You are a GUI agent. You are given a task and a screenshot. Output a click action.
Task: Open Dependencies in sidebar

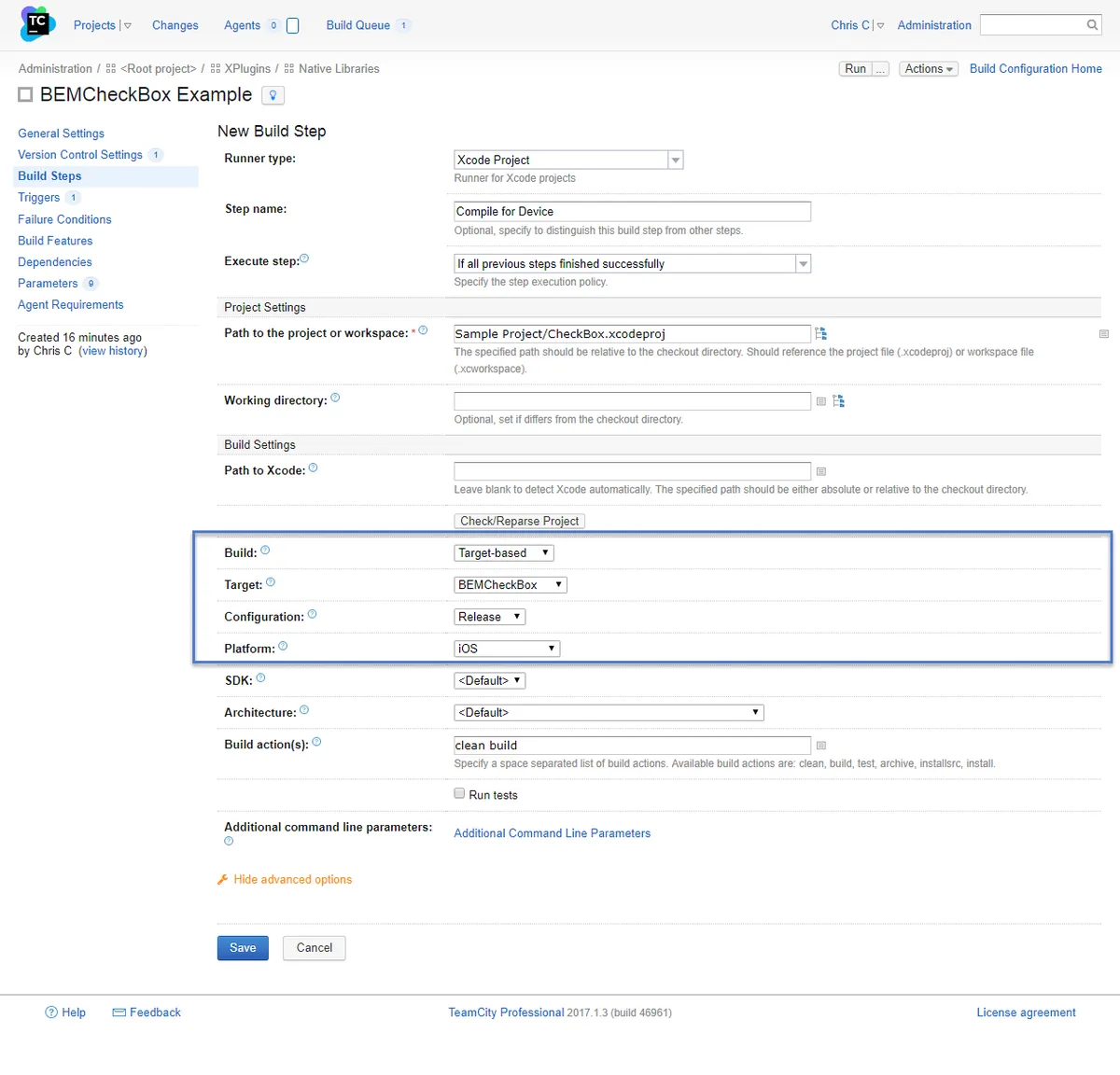coord(55,262)
